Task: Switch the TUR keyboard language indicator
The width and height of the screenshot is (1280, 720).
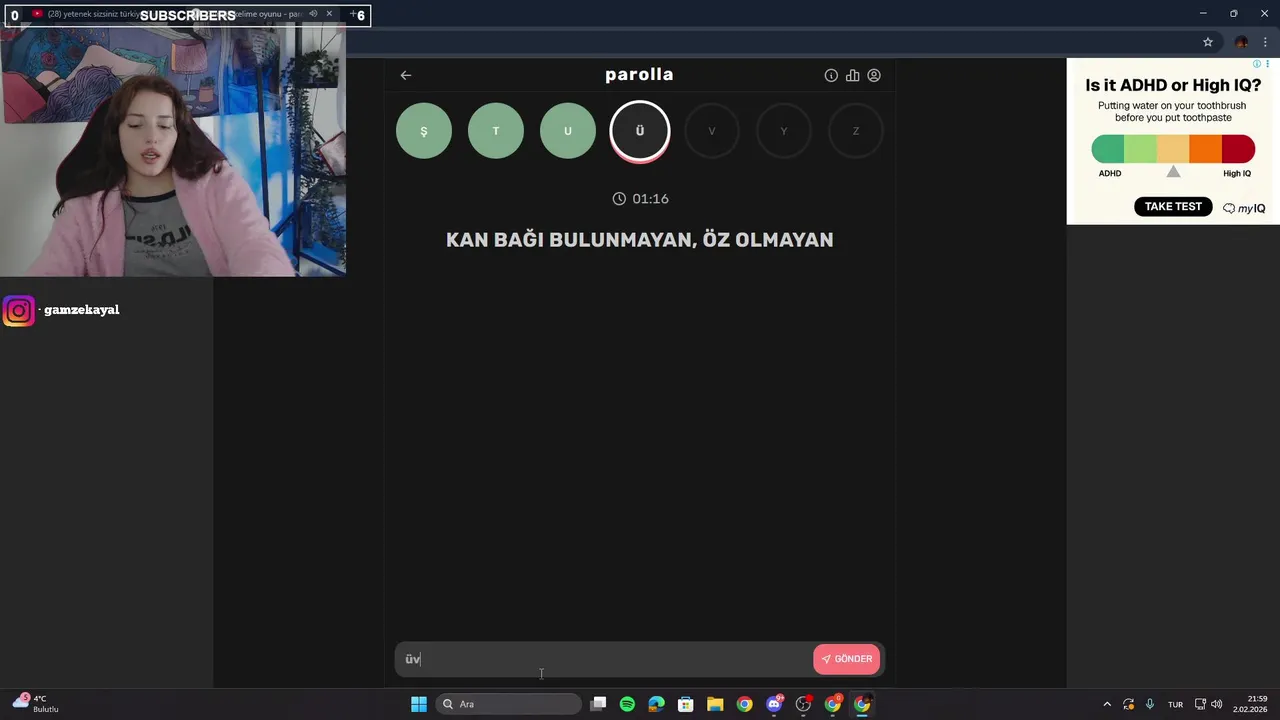Action: click(1176, 704)
